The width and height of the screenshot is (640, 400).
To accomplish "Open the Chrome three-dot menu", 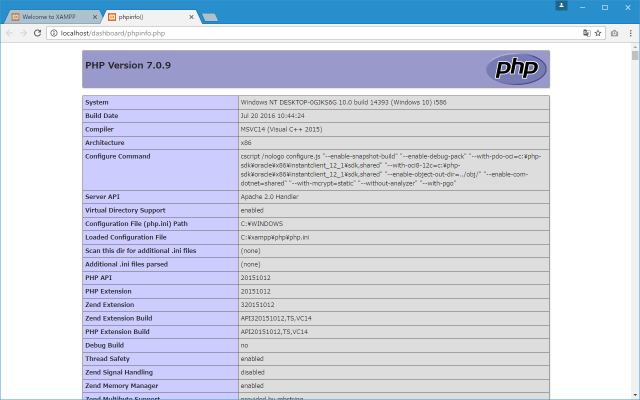I will point(630,33).
